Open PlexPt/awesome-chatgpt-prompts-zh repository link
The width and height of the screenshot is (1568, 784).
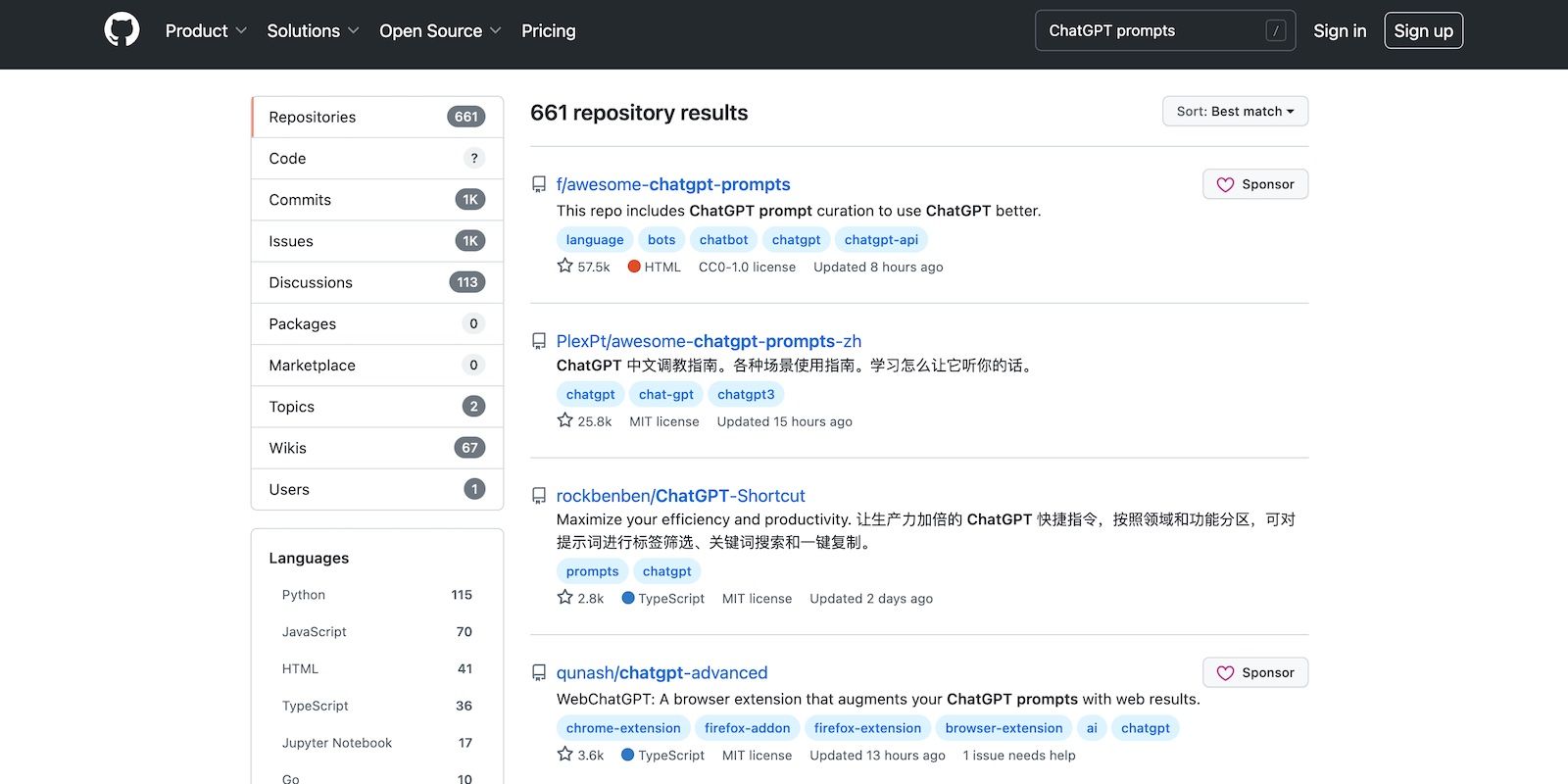coord(709,341)
